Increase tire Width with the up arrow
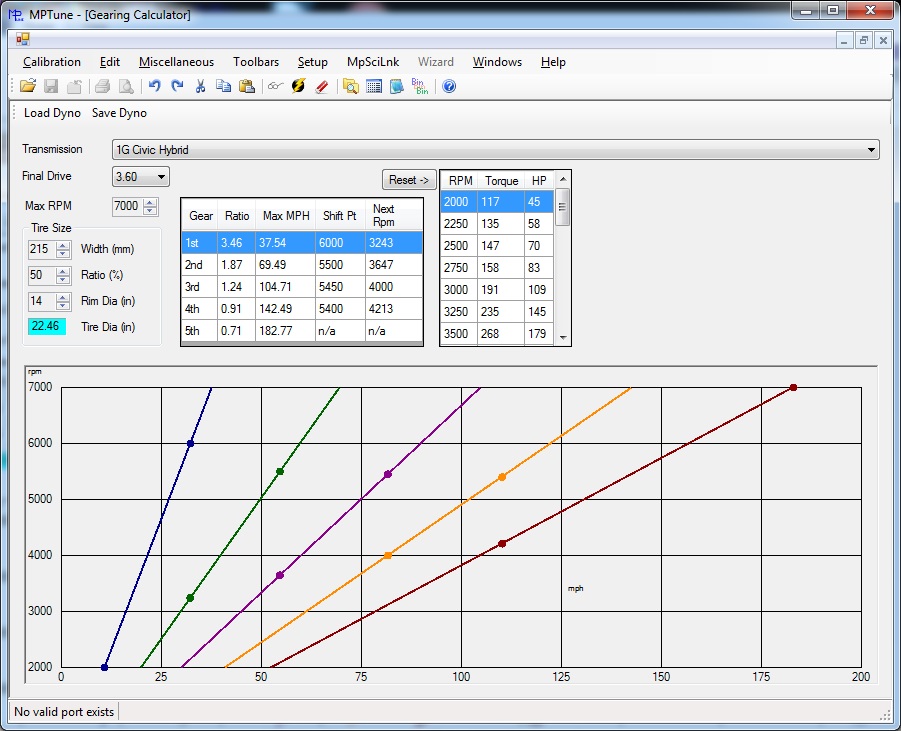This screenshot has width=901, height=731. 63,246
